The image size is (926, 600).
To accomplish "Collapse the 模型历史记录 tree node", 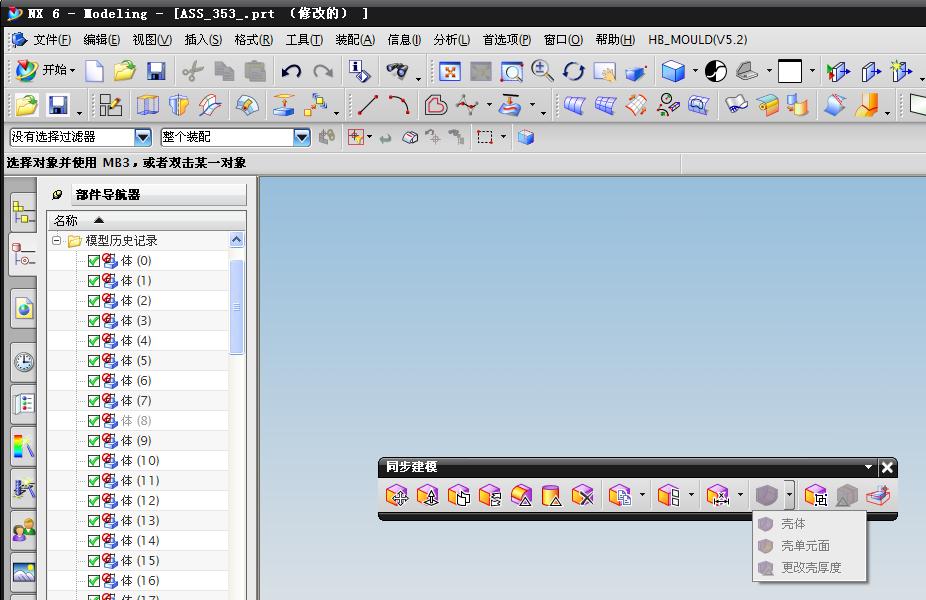I will pos(57,240).
